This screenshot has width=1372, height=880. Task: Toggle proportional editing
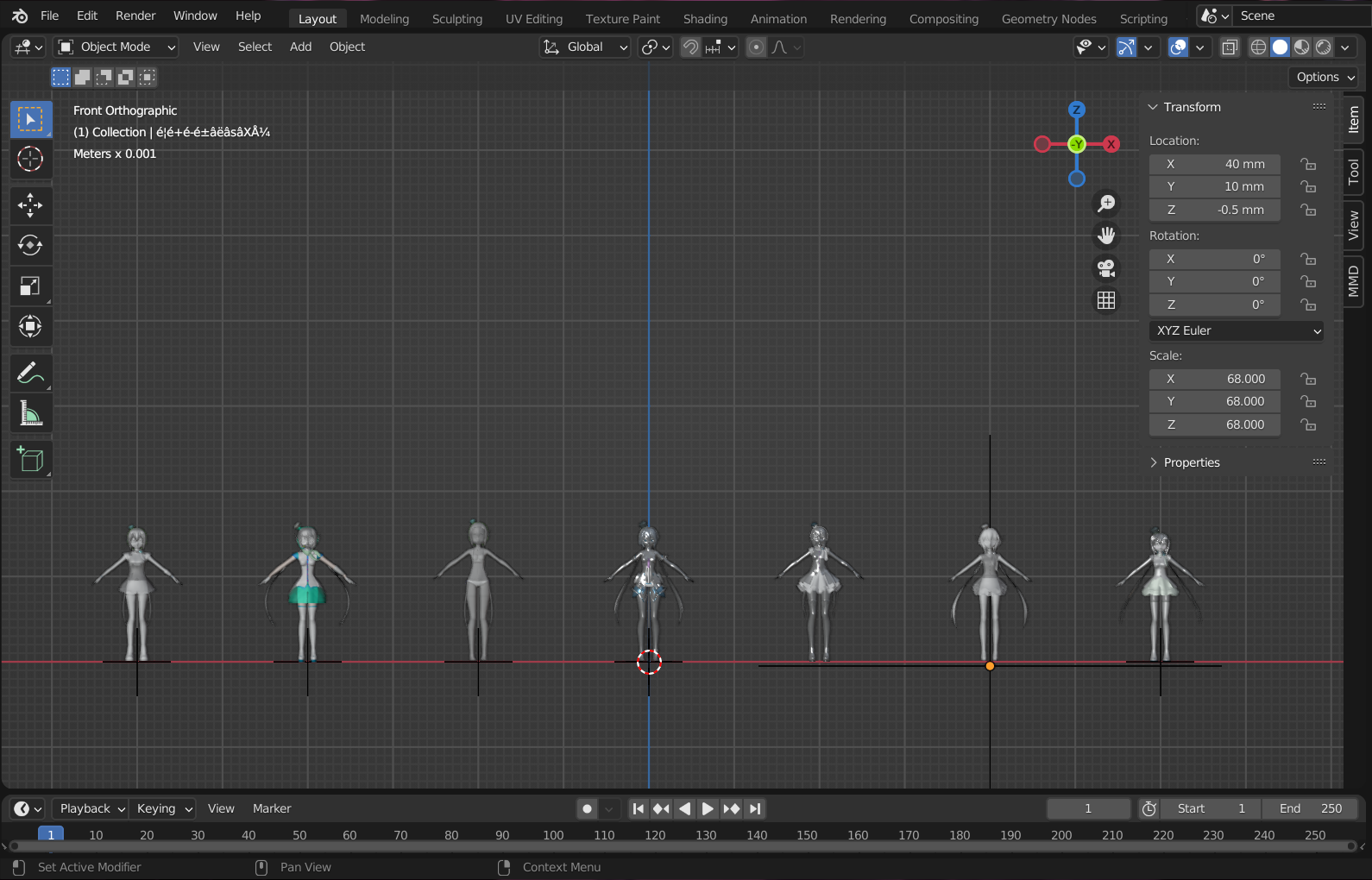[757, 47]
